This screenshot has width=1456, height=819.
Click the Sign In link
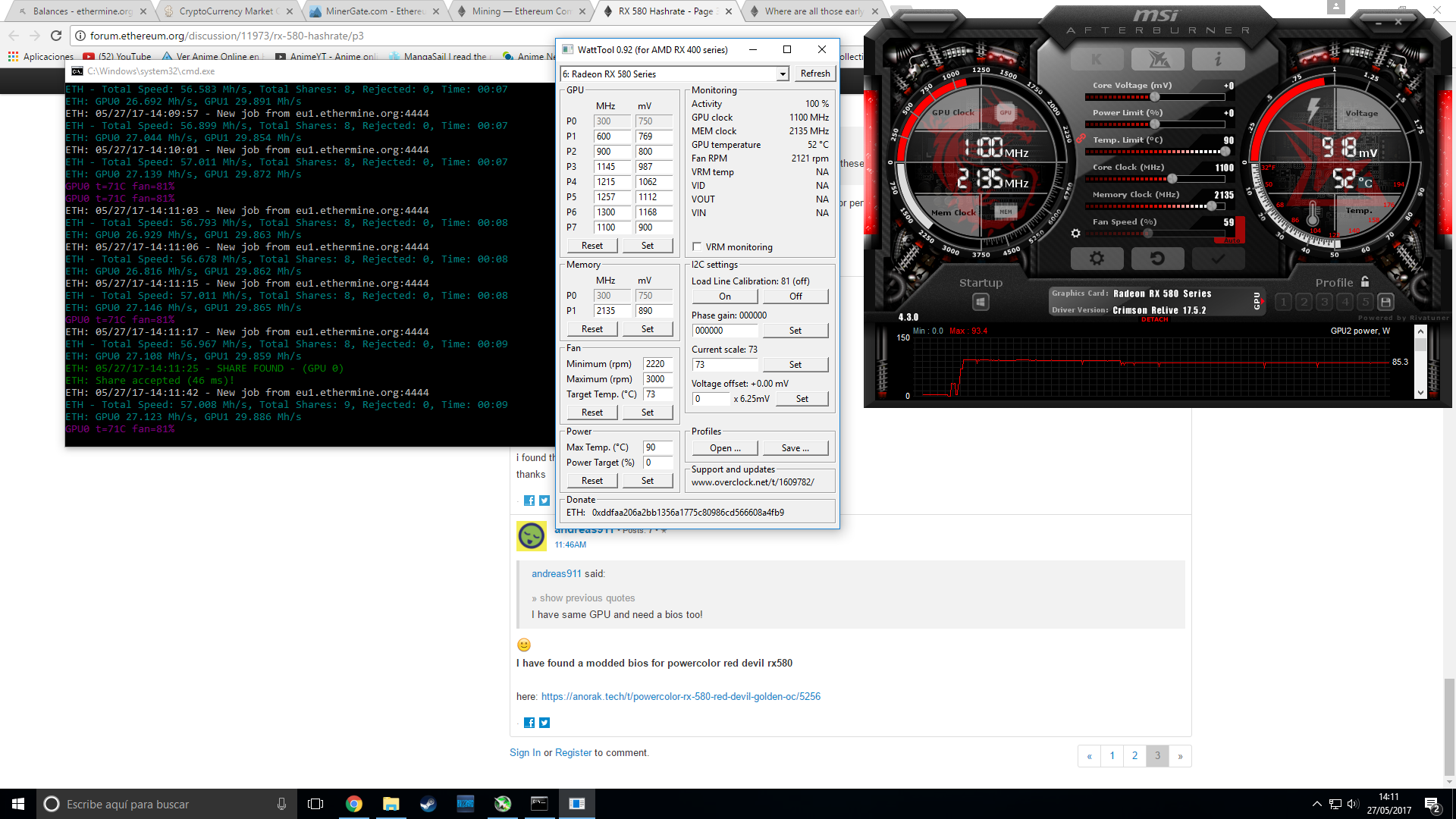pos(525,752)
